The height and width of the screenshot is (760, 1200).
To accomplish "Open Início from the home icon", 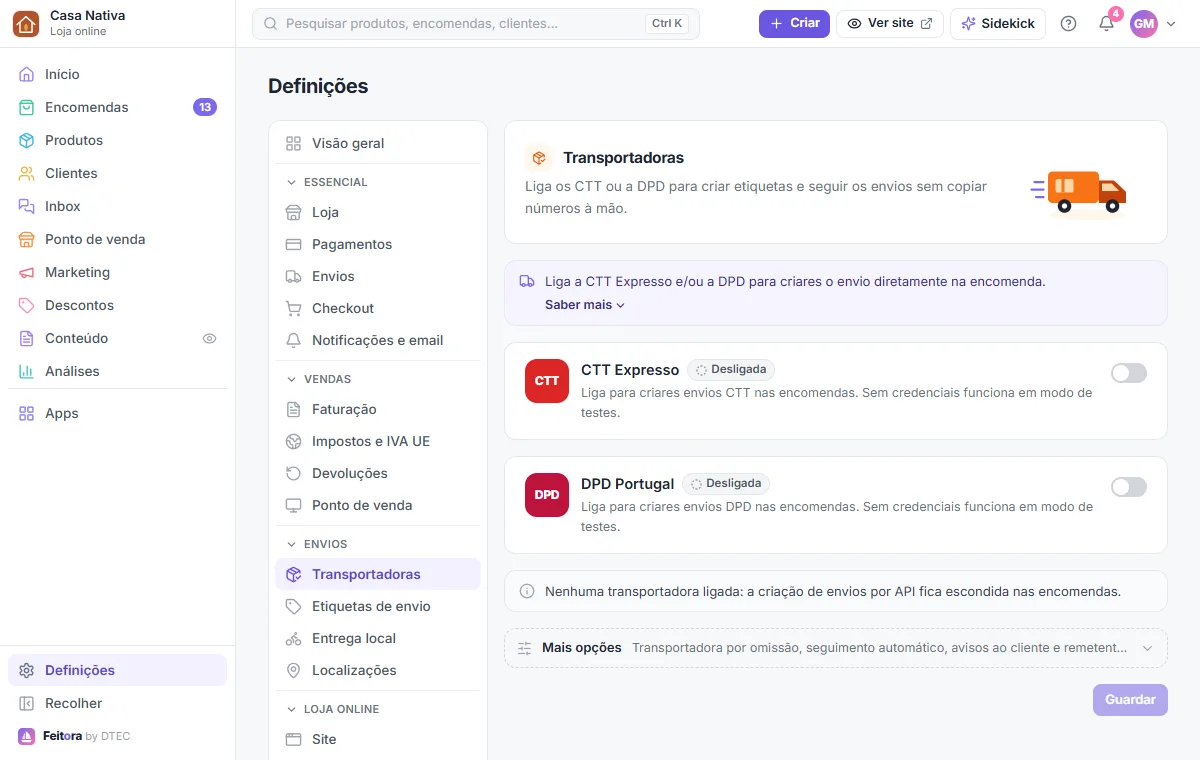I will pyautogui.click(x=27, y=74).
